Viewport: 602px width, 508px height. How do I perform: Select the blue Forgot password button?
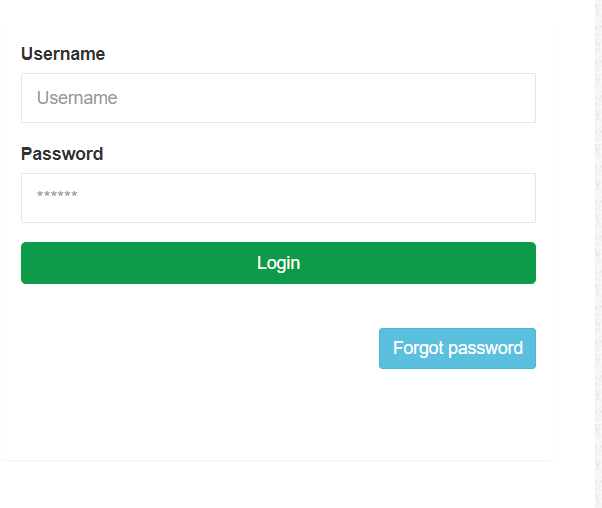pyautogui.click(x=457, y=348)
